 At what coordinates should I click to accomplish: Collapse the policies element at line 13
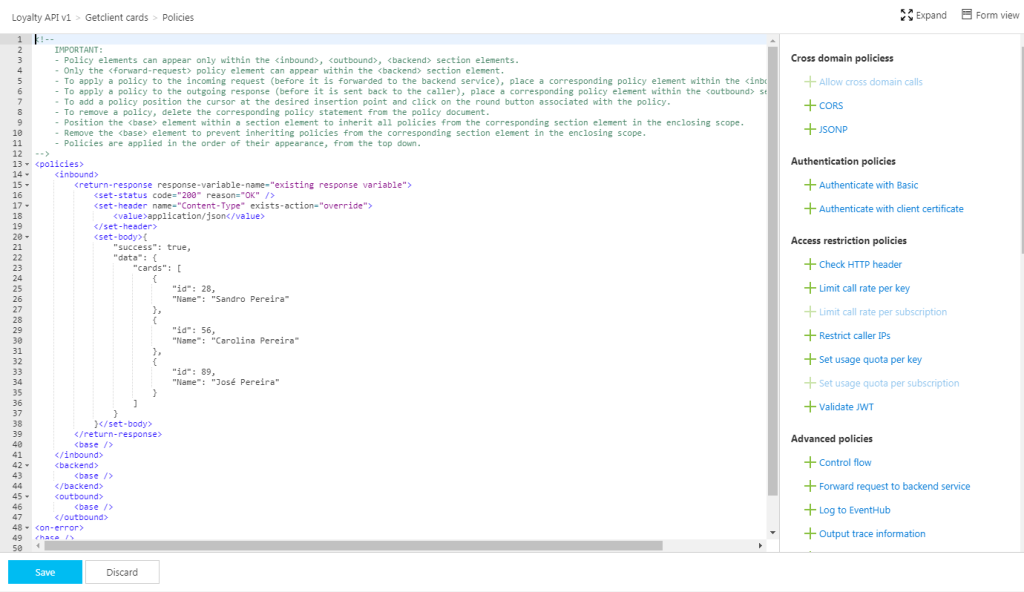pos(26,165)
